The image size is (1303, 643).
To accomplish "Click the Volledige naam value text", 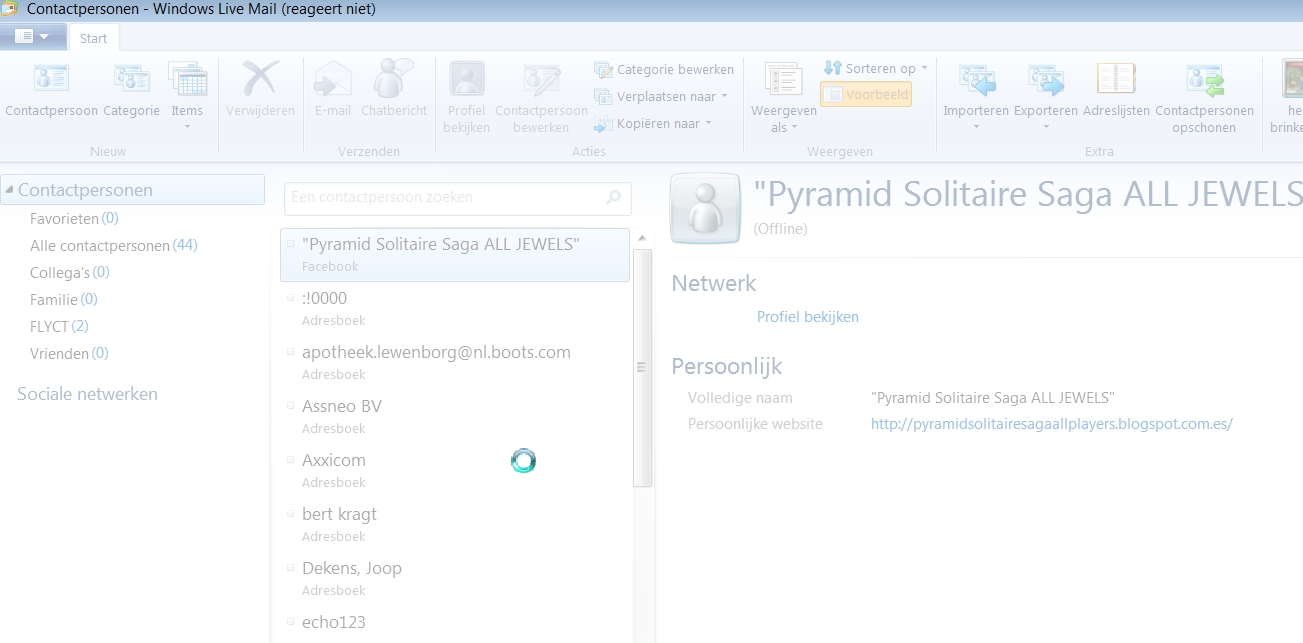I will pyautogui.click(x=993, y=398).
